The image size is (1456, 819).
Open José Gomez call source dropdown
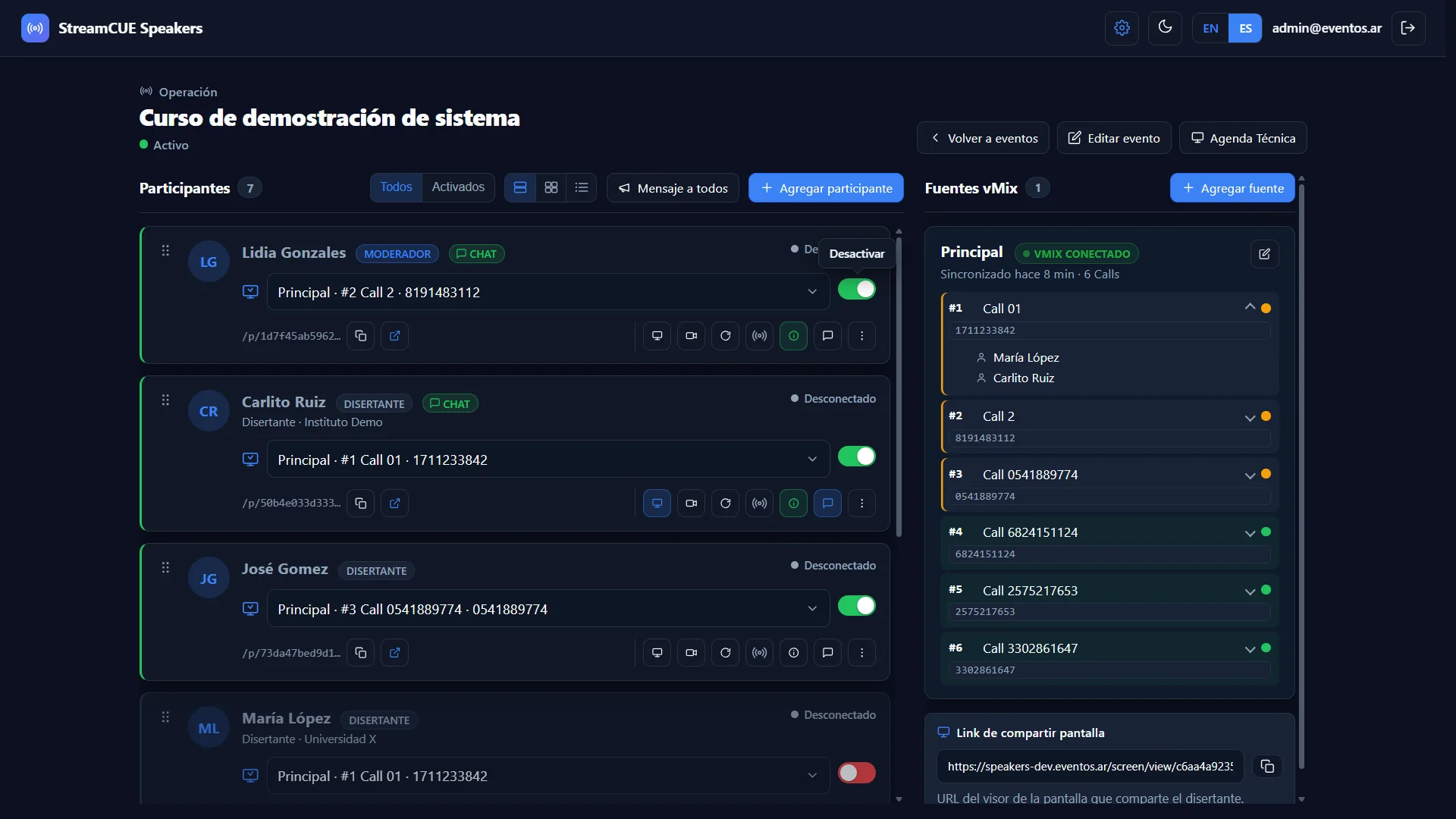point(548,609)
